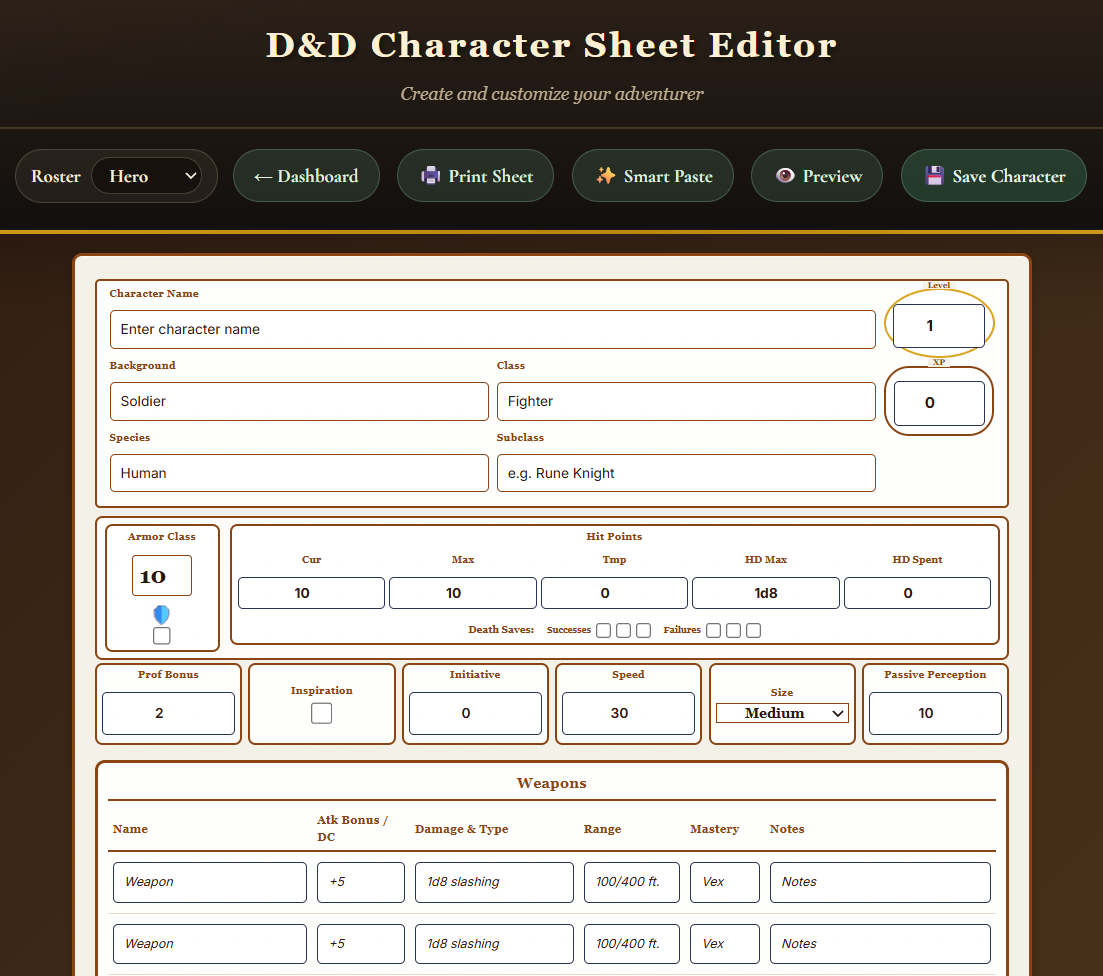The image size is (1103, 976).
Task: Focus the Subclass text field
Action: click(685, 473)
